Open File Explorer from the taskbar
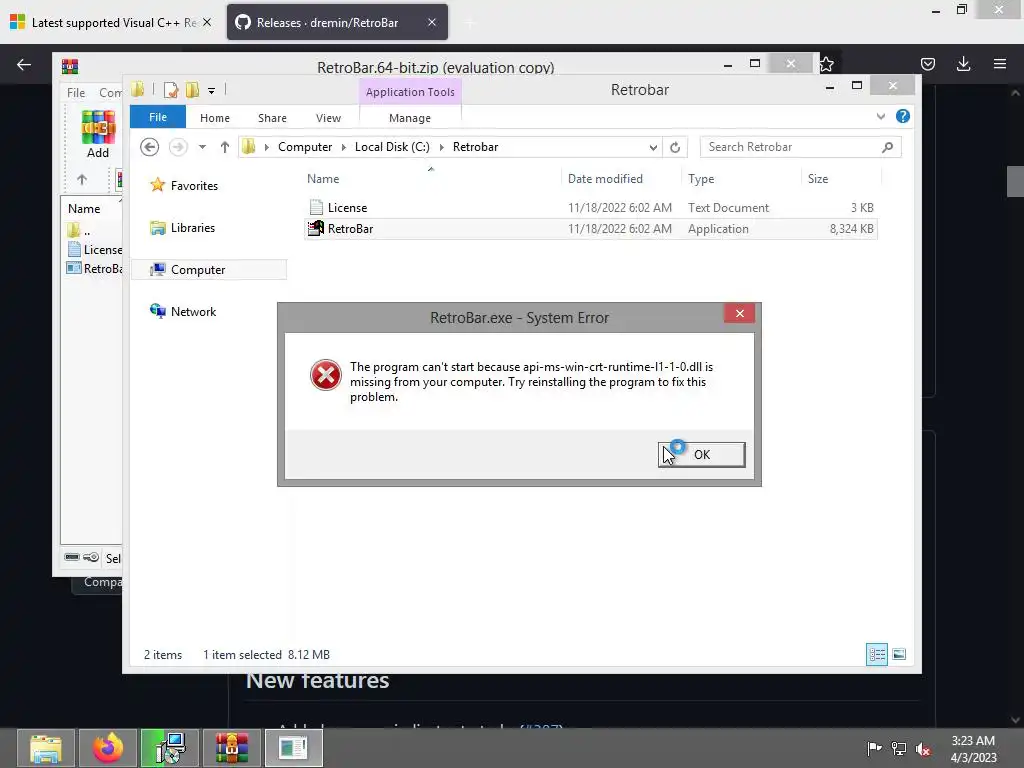The height and width of the screenshot is (768, 1024). point(46,748)
